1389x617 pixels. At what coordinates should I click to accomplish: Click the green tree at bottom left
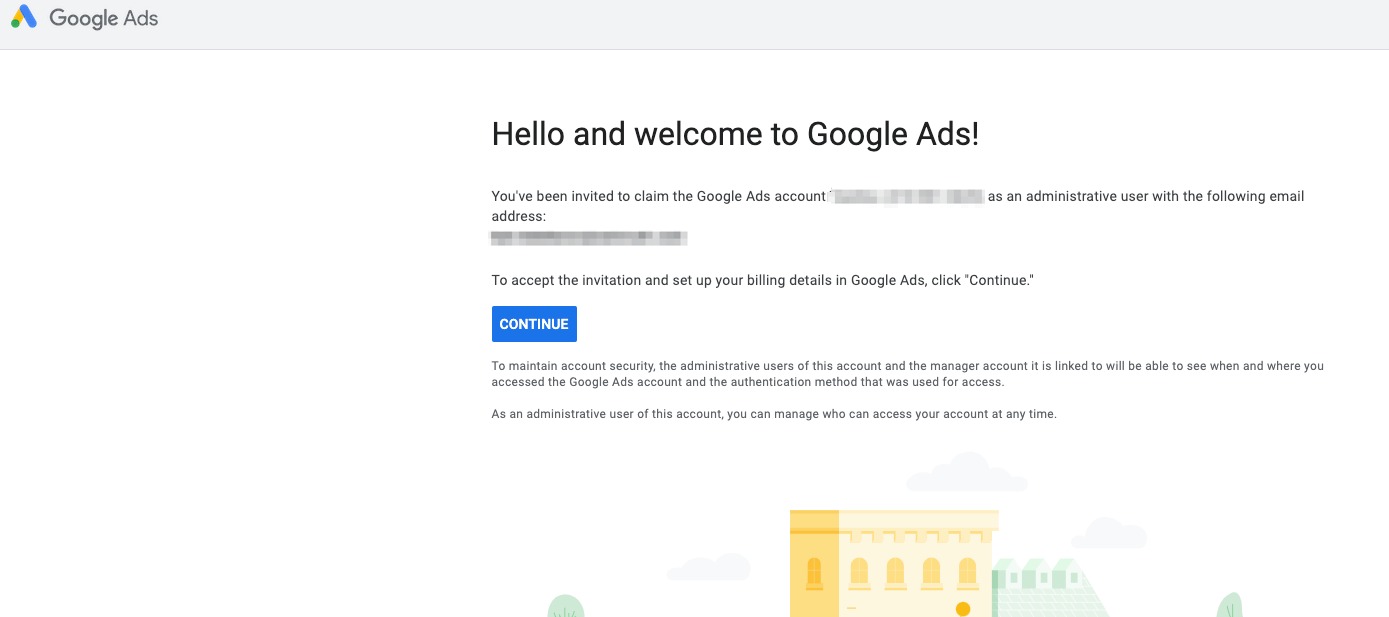click(566, 606)
